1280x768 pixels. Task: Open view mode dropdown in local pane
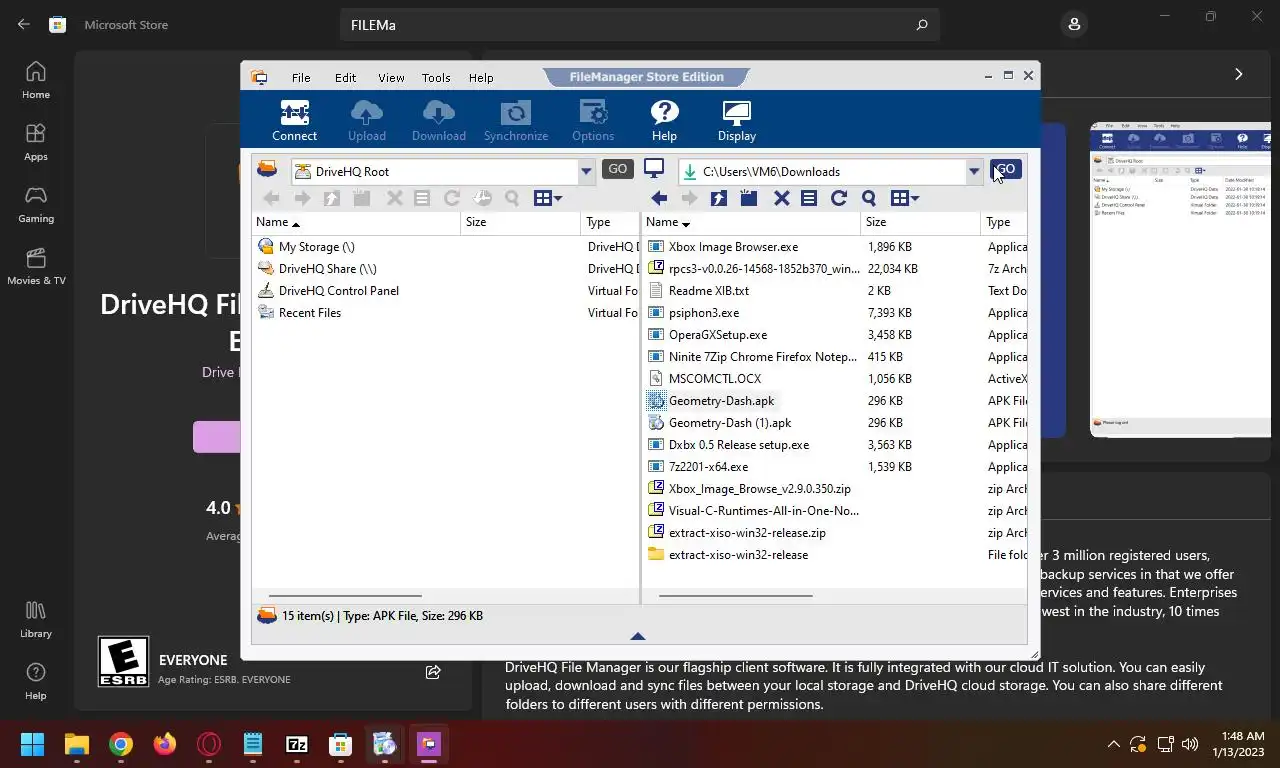[x=905, y=198]
